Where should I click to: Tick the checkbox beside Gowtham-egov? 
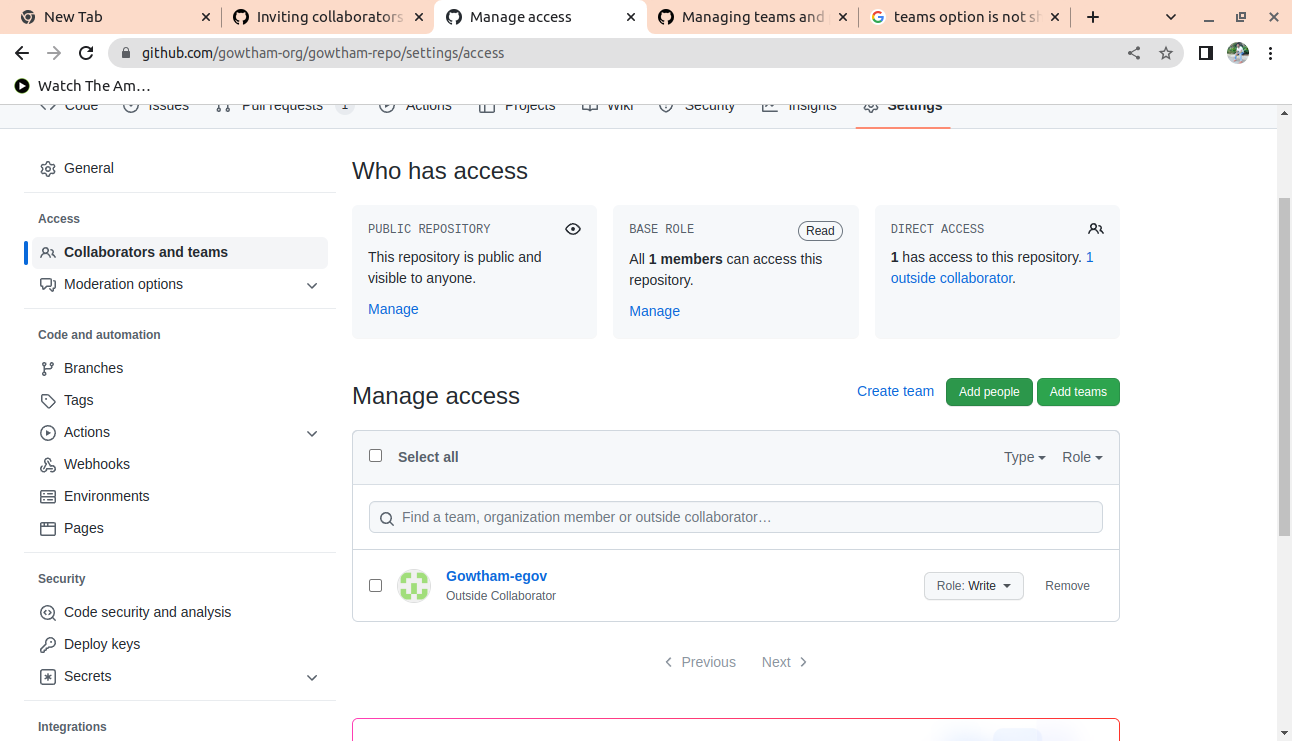[x=376, y=585]
